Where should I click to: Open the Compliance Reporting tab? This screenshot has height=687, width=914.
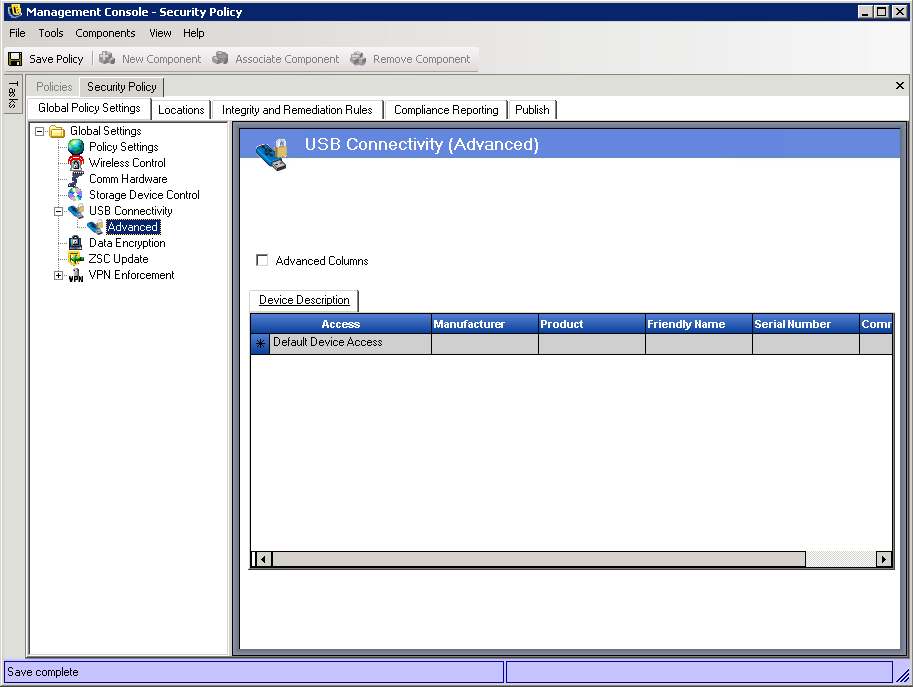coord(447,110)
